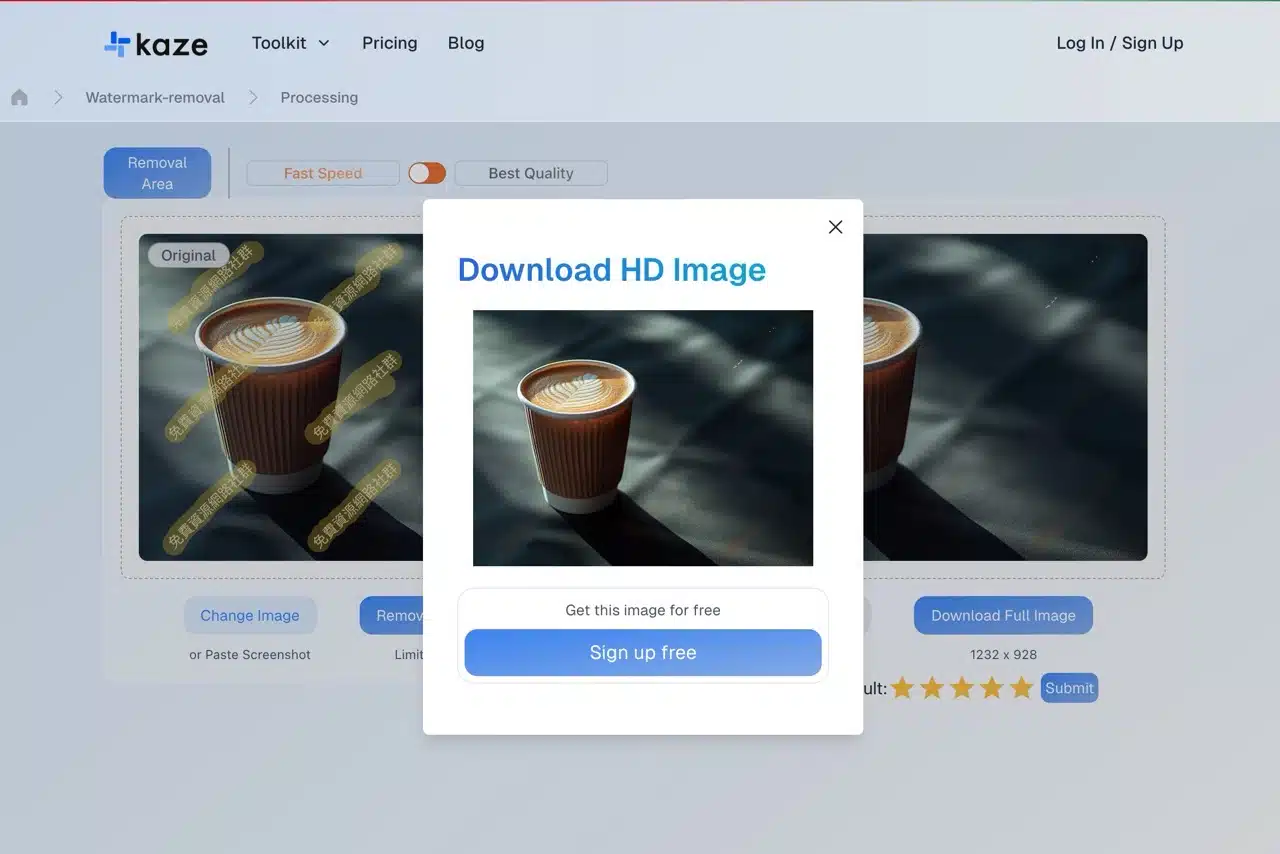1280x854 pixels.
Task: Rate result with the first star
Action: click(x=903, y=688)
